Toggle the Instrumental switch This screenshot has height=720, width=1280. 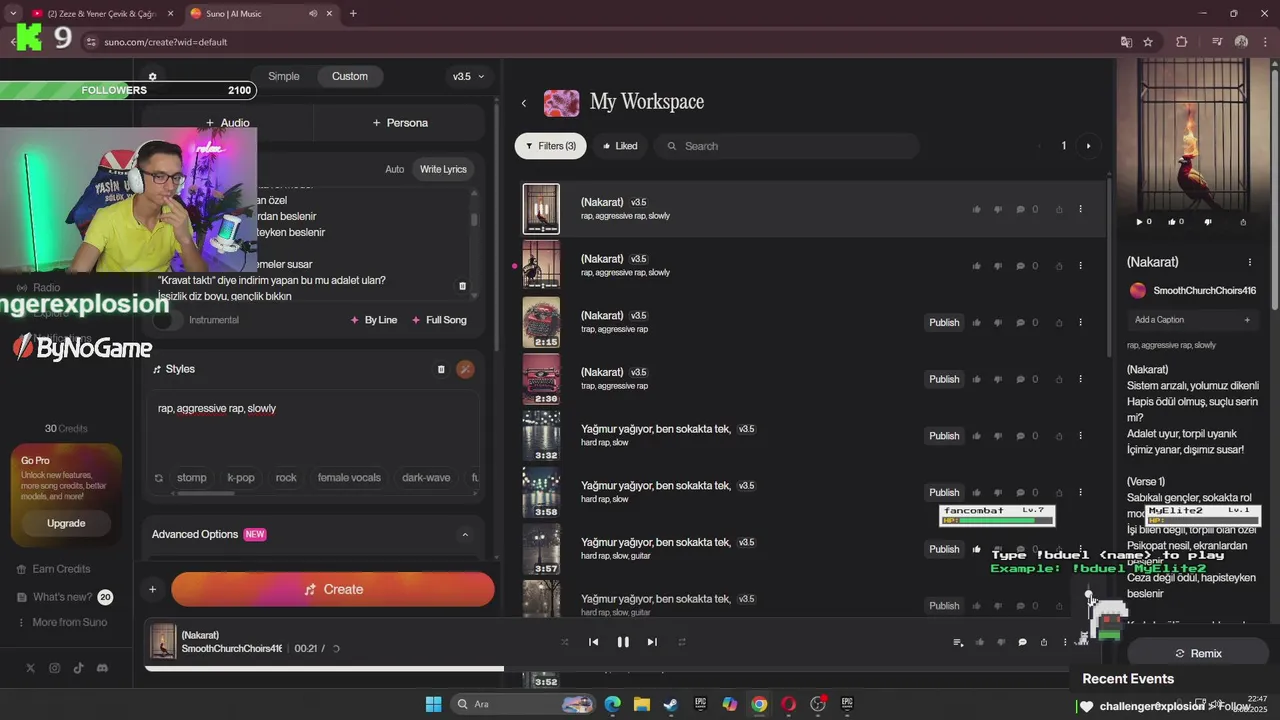[x=169, y=320]
